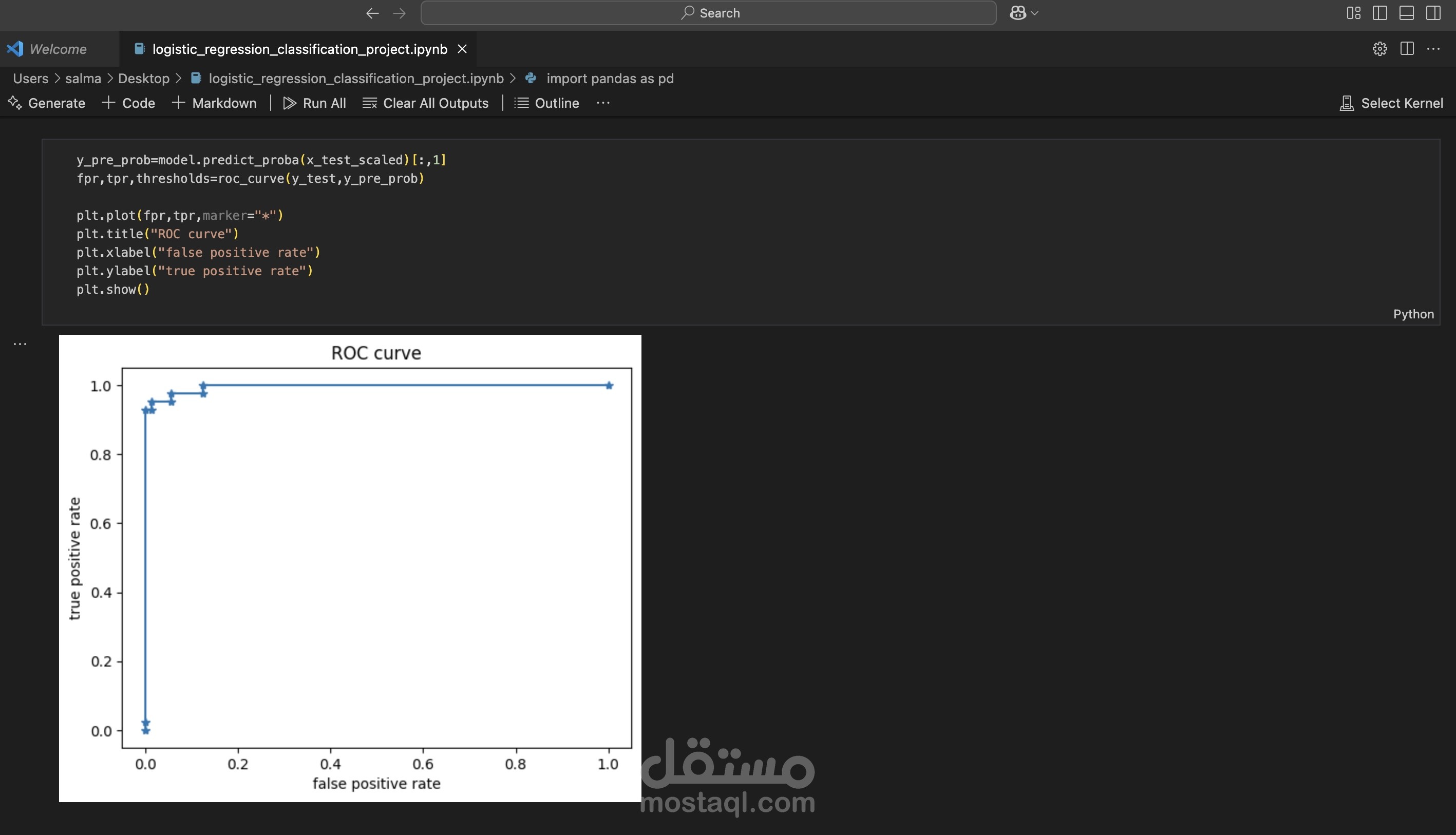Screen dimensions: 1456x835
Task: Click the plt.title("ROC curve") line
Action: tap(157, 234)
